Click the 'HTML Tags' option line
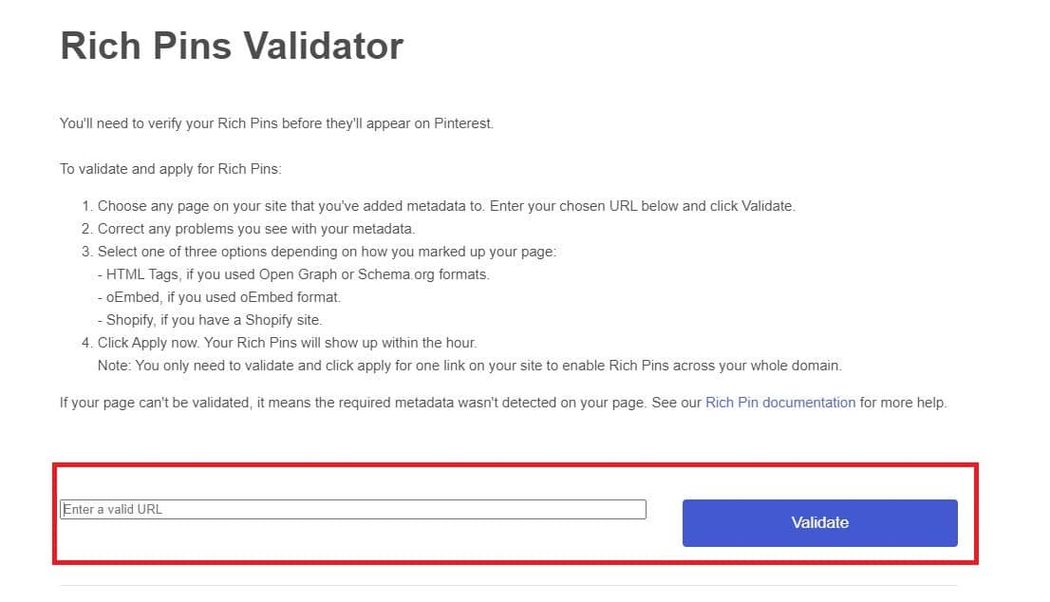The width and height of the screenshot is (1050, 602). click(x=293, y=275)
